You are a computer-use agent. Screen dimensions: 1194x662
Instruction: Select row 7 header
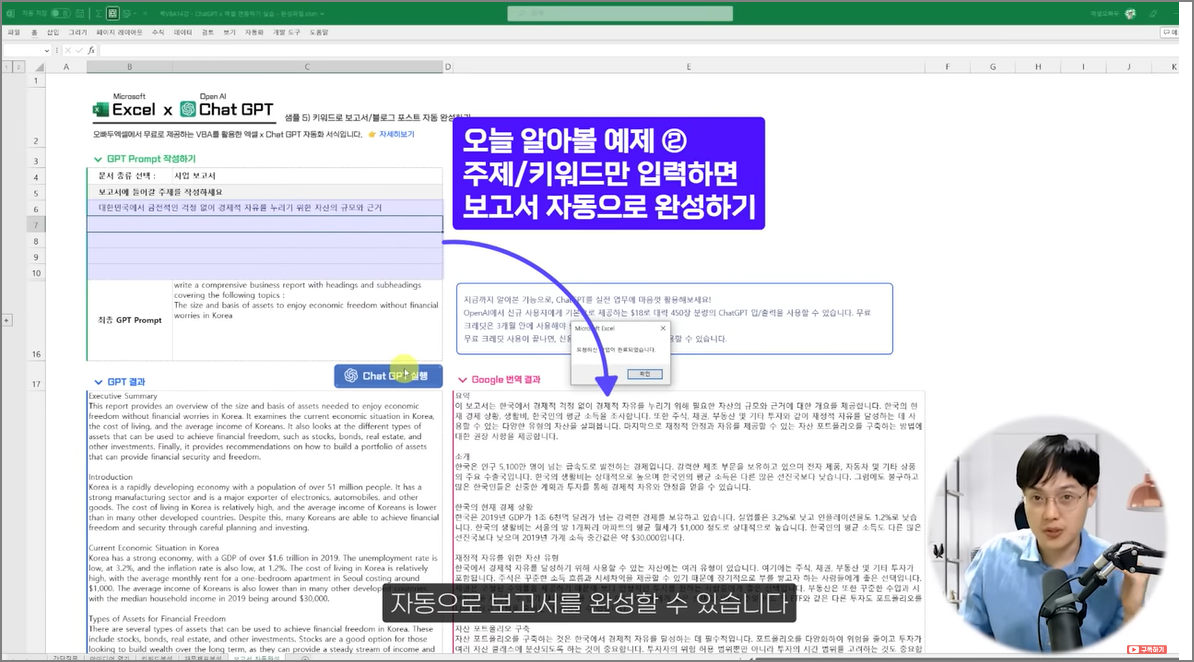[36, 225]
